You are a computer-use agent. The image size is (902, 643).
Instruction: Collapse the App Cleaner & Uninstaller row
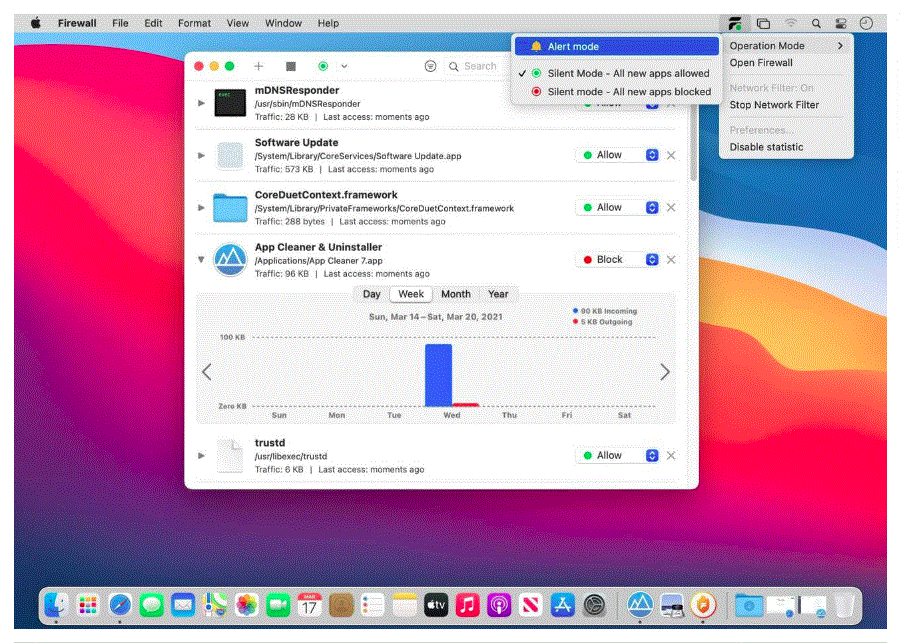[201, 259]
